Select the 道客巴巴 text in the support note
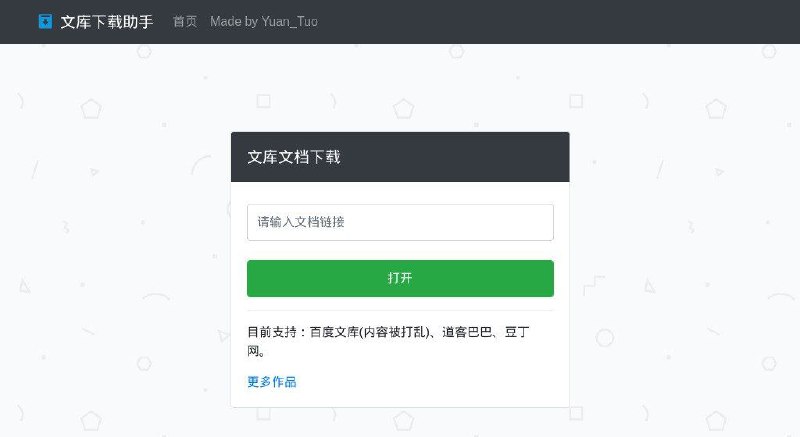The width and height of the screenshot is (800, 437). [467, 332]
